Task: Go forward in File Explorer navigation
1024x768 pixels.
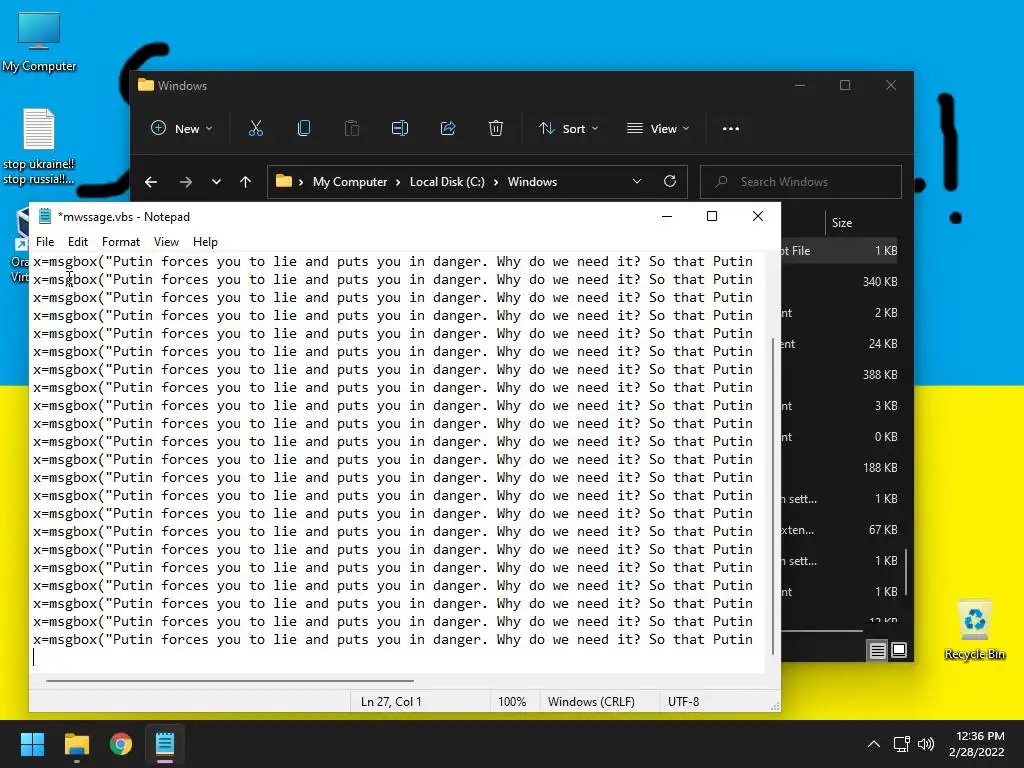Action: pos(185,182)
